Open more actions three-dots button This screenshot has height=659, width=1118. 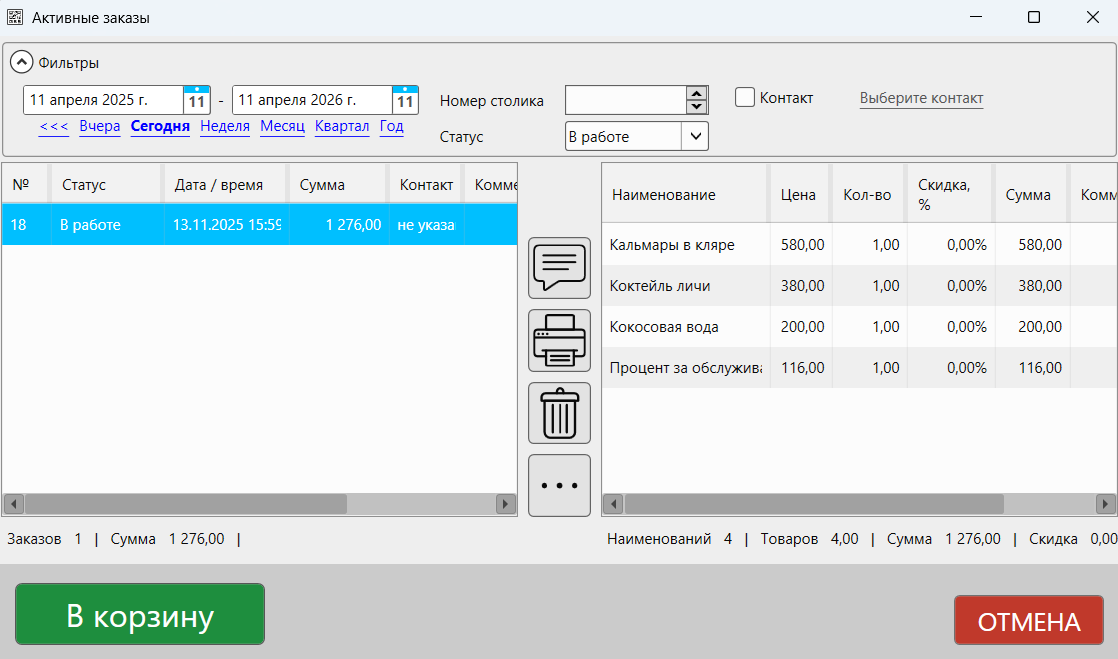(x=559, y=486)
